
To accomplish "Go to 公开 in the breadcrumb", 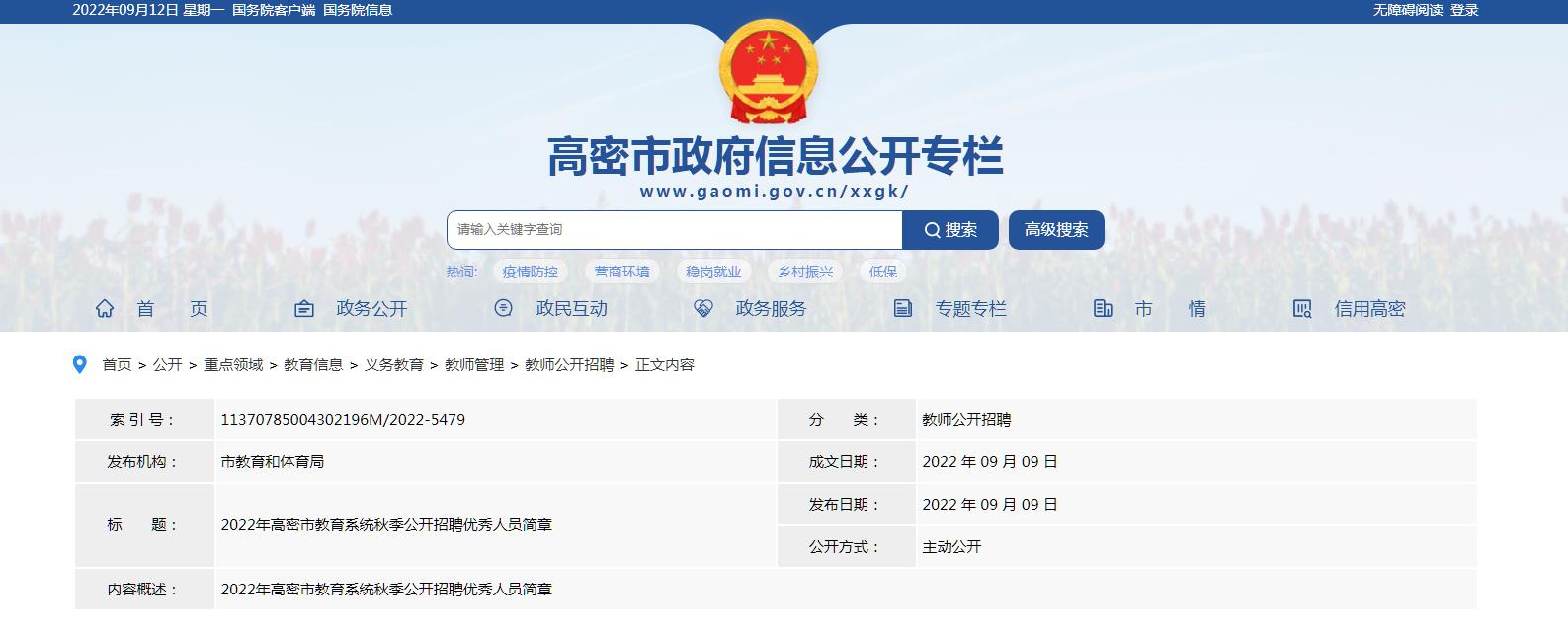I will click(168, 365).
